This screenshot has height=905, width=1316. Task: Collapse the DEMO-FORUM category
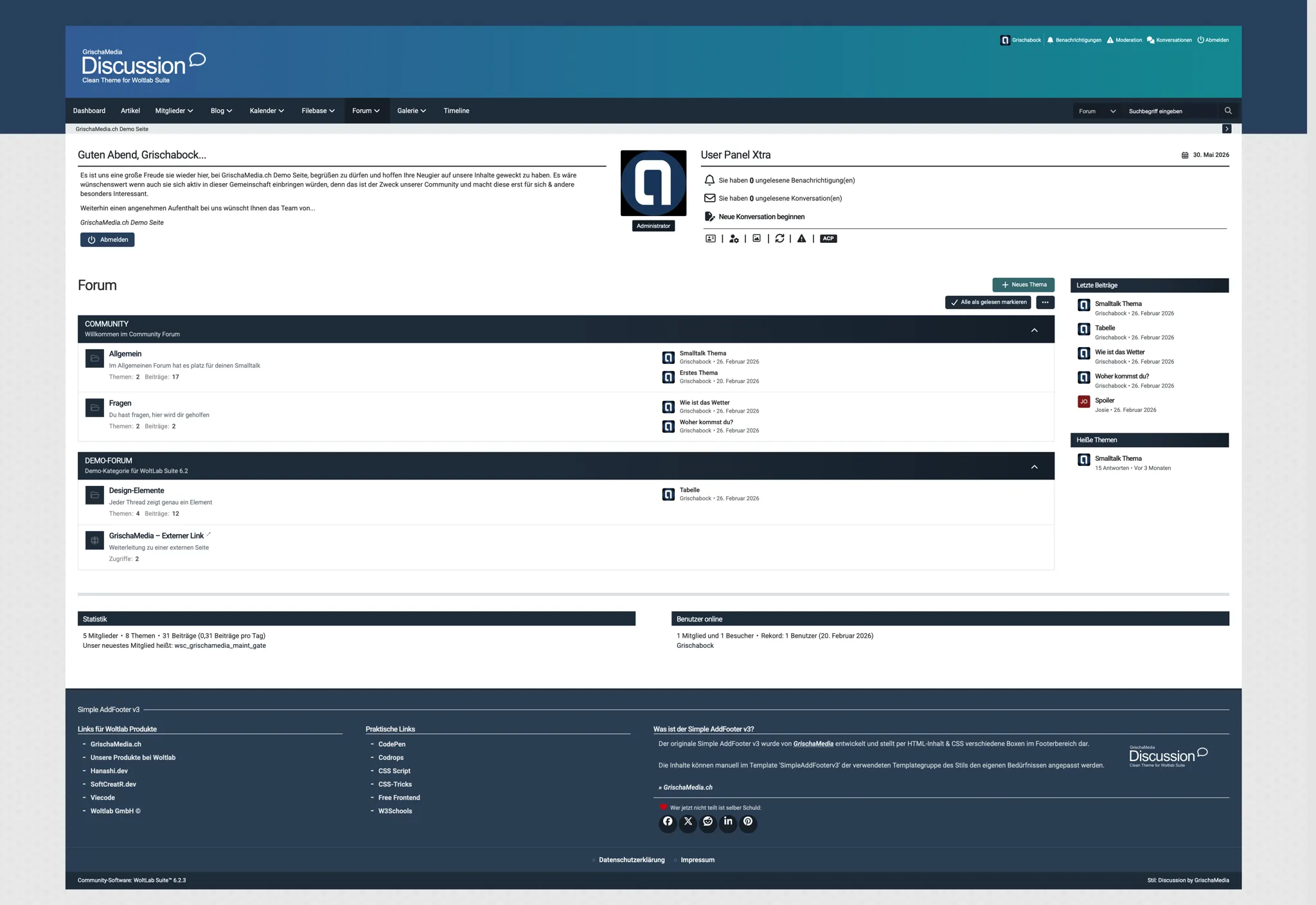1034,467
